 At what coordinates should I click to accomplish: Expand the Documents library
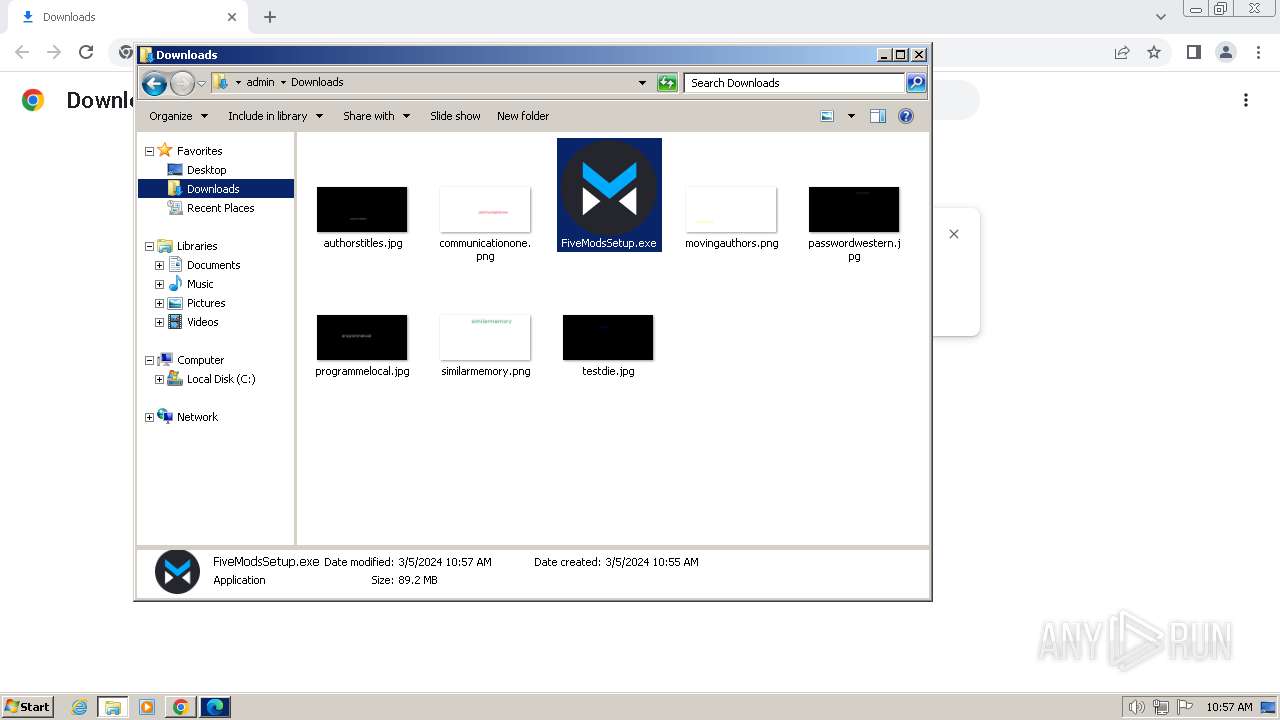click(159, 265)
